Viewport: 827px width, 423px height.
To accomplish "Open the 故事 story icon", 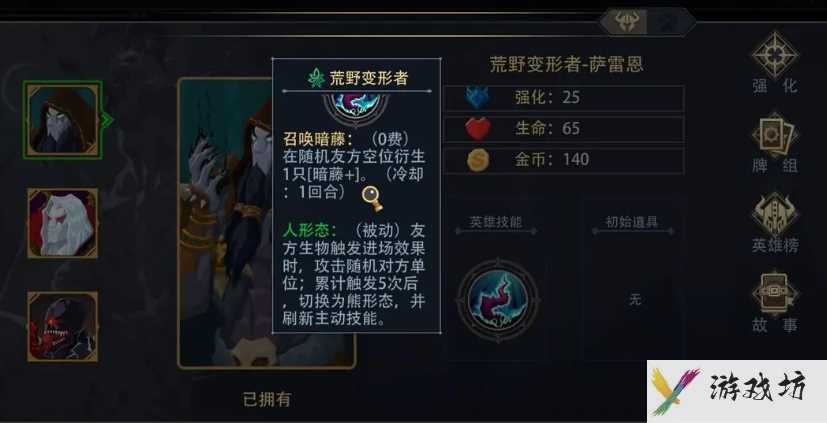I will coord(774,294).
